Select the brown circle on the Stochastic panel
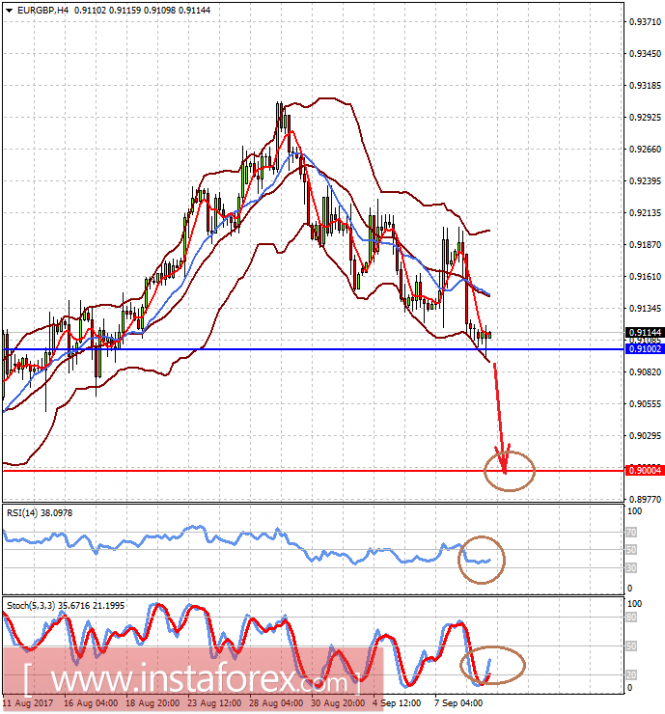The image size is (665, 714). [x=493, y=665]
